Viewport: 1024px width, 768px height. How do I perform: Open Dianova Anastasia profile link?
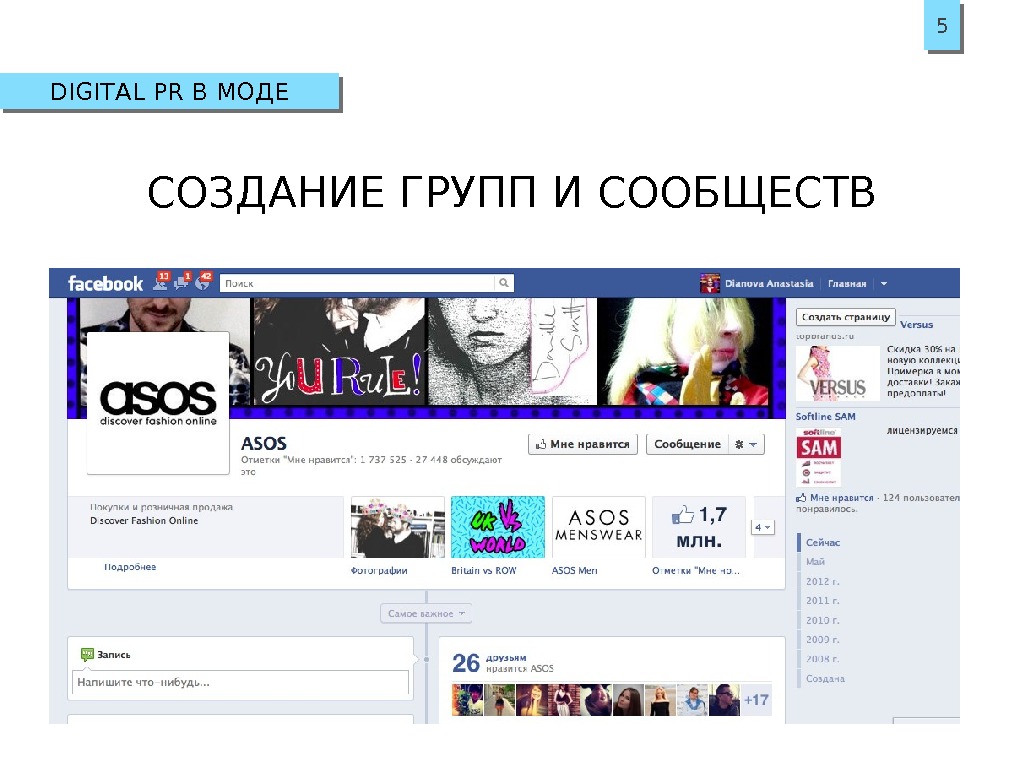(x=769, y=283)
